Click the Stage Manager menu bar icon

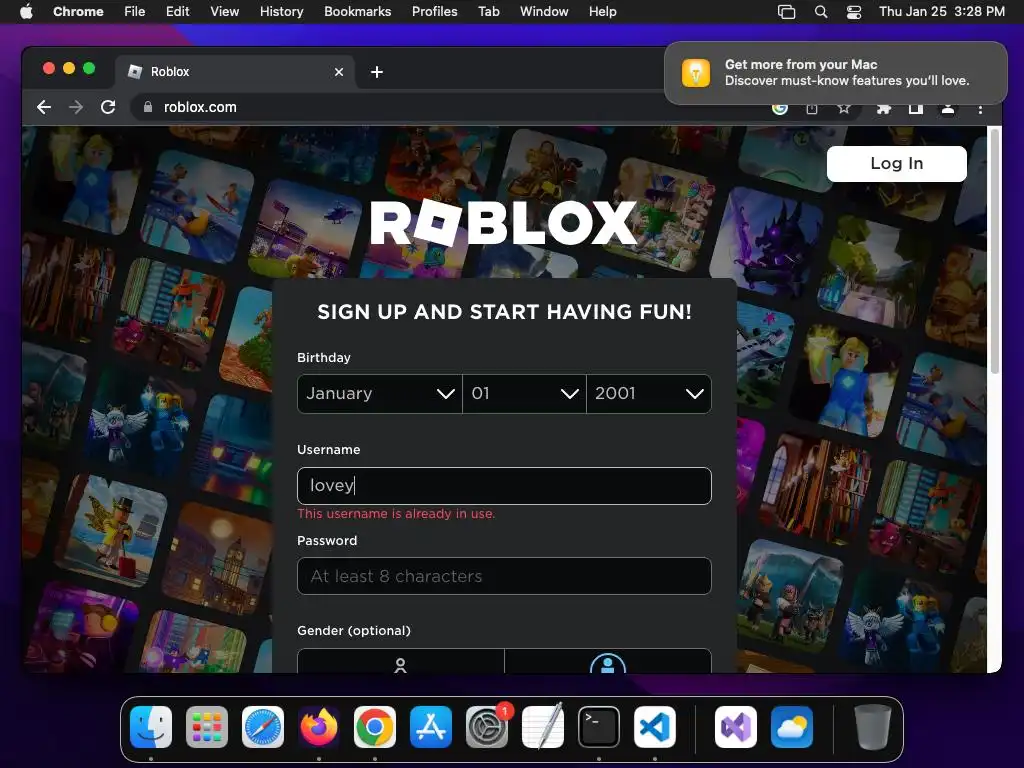(x=786, y=12)
